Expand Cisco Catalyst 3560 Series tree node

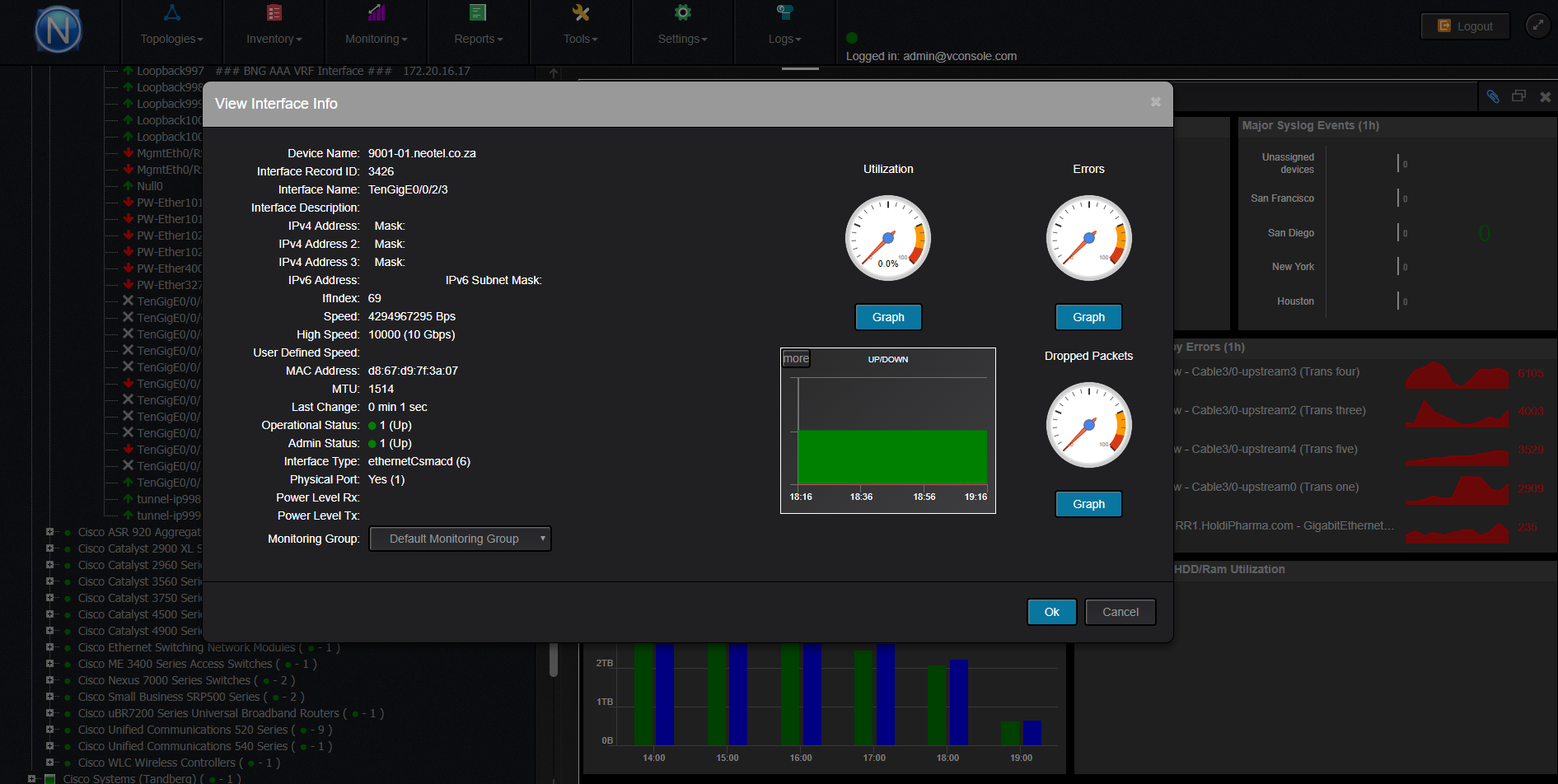[x=49, y=581]
